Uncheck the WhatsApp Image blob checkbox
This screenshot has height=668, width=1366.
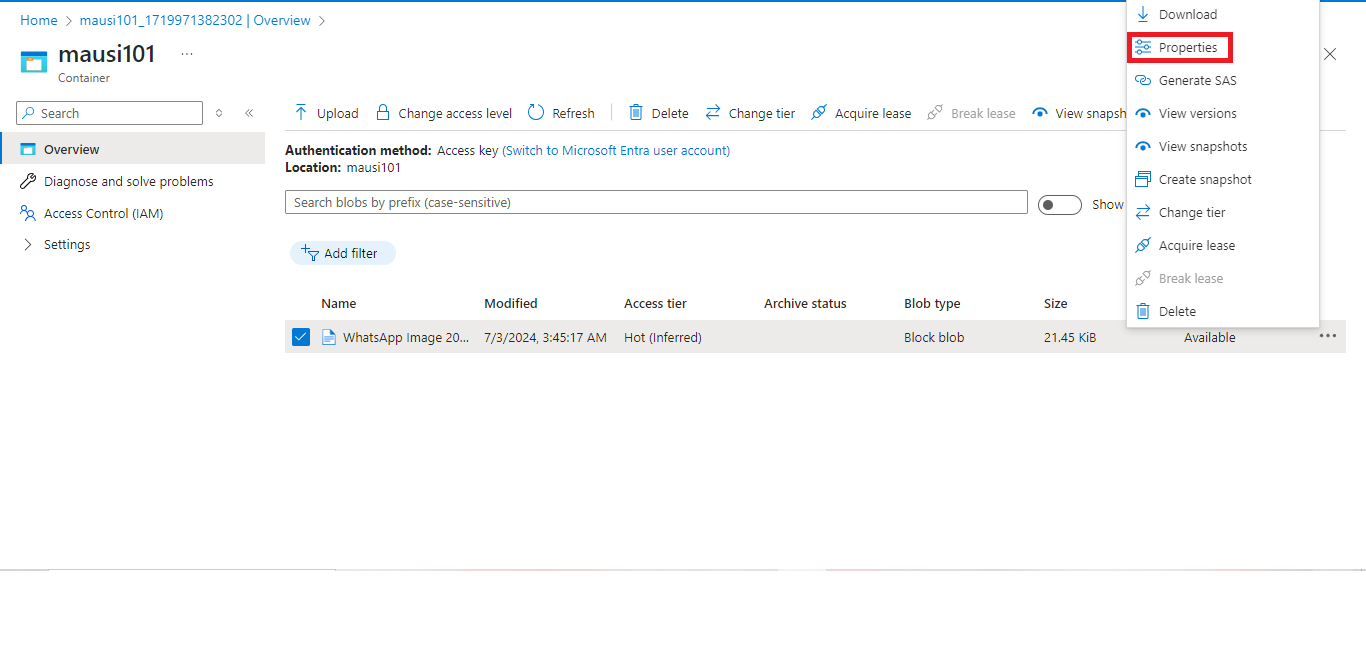click(x=301, y=337)
